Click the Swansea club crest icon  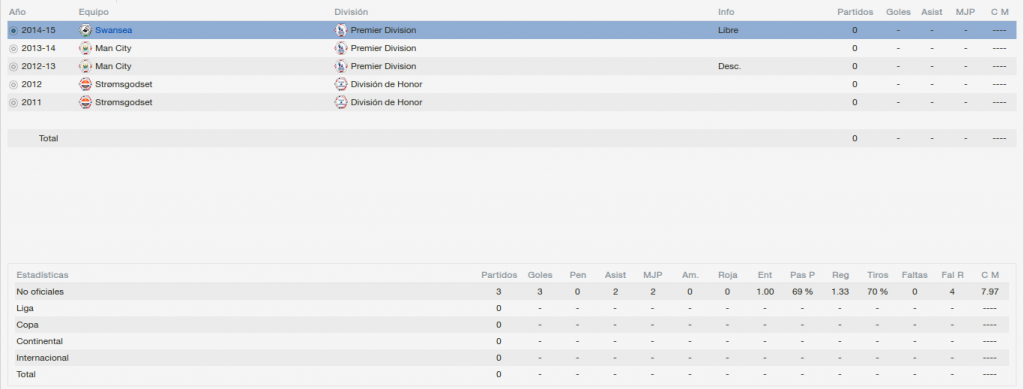pos(85,30)
